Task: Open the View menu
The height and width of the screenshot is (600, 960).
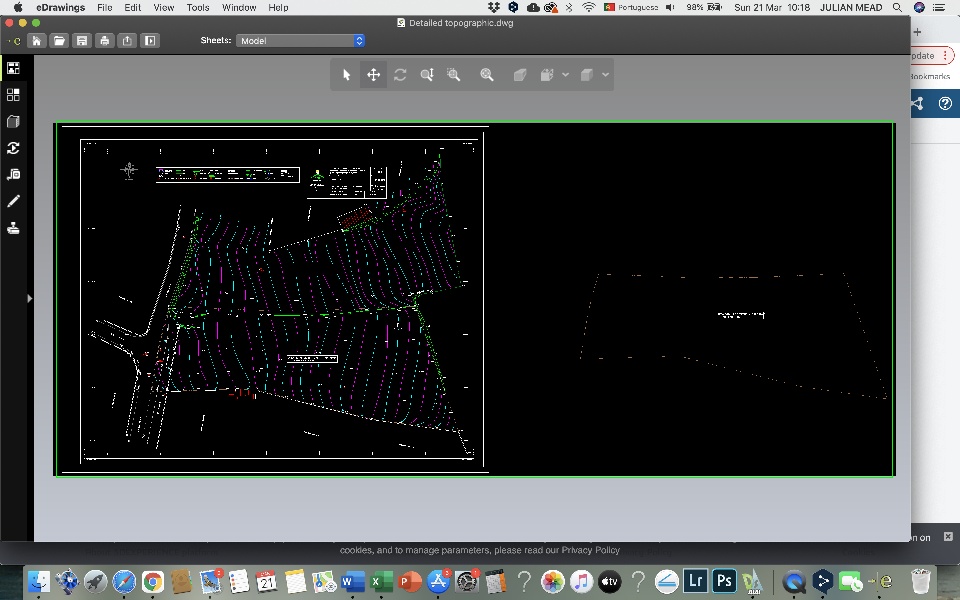Action: tap(164, 7)
